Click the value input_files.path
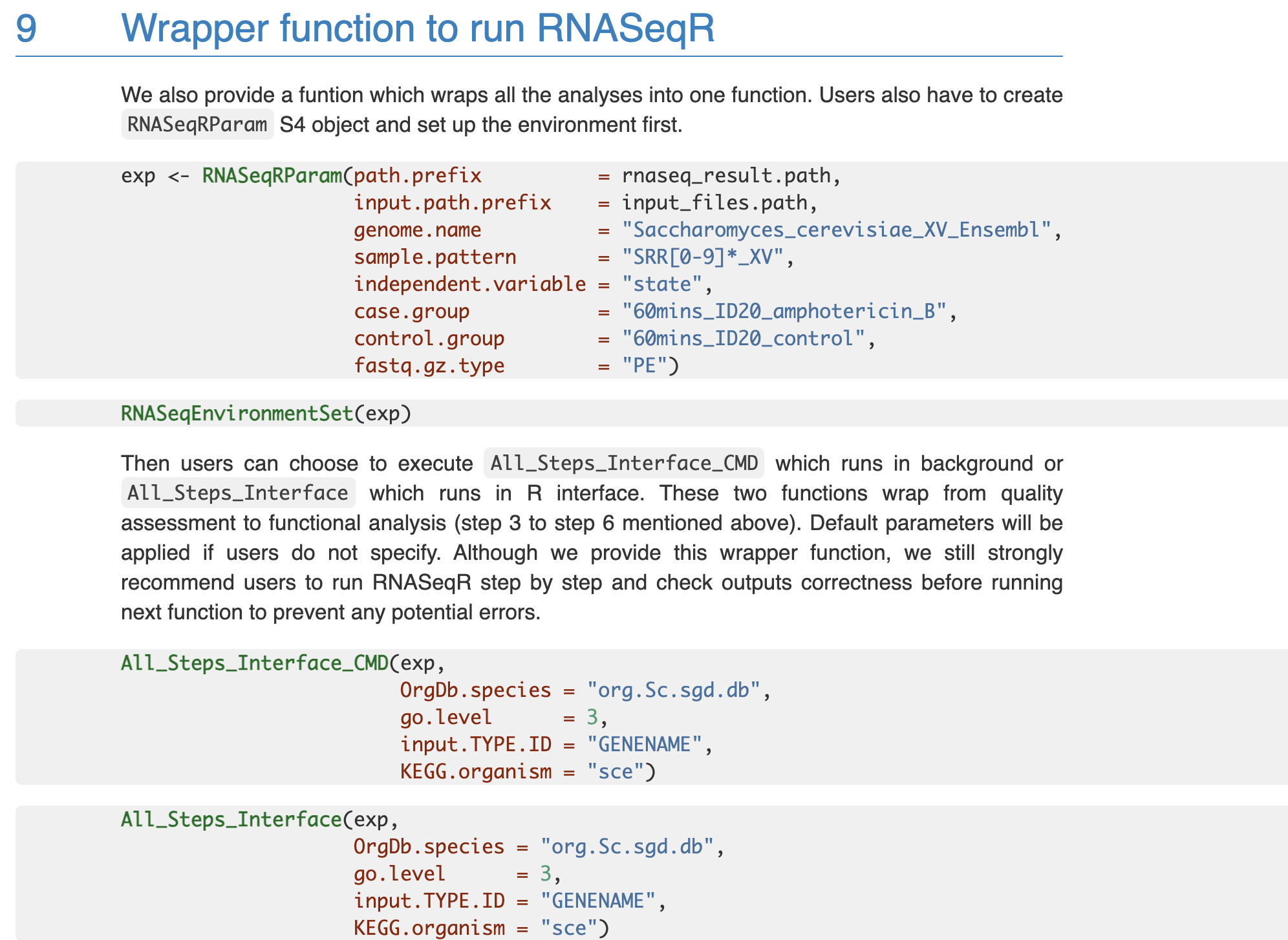This screenshot has height=940, width=1288. (x=714, y=203)
